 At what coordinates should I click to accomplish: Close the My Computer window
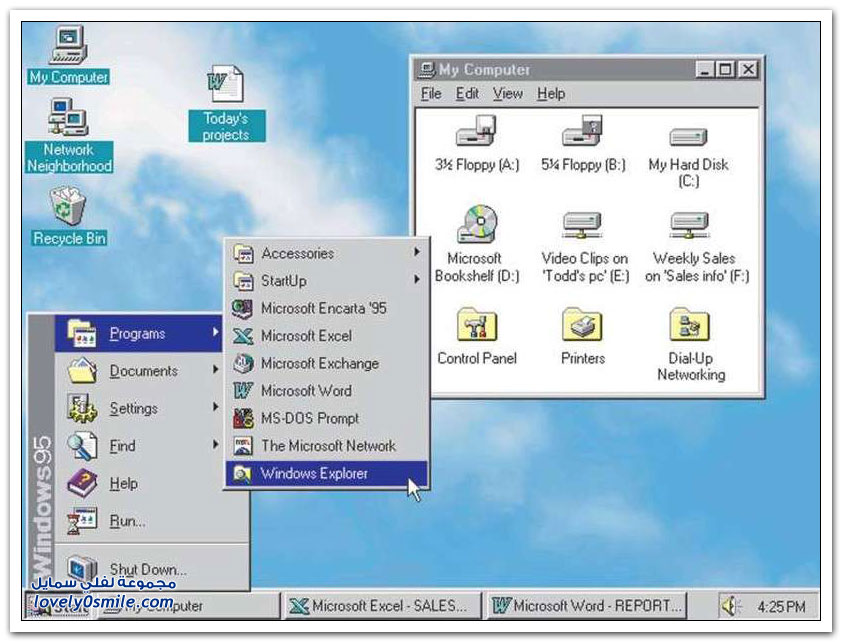pyautogui.click(x=748, y=70)
